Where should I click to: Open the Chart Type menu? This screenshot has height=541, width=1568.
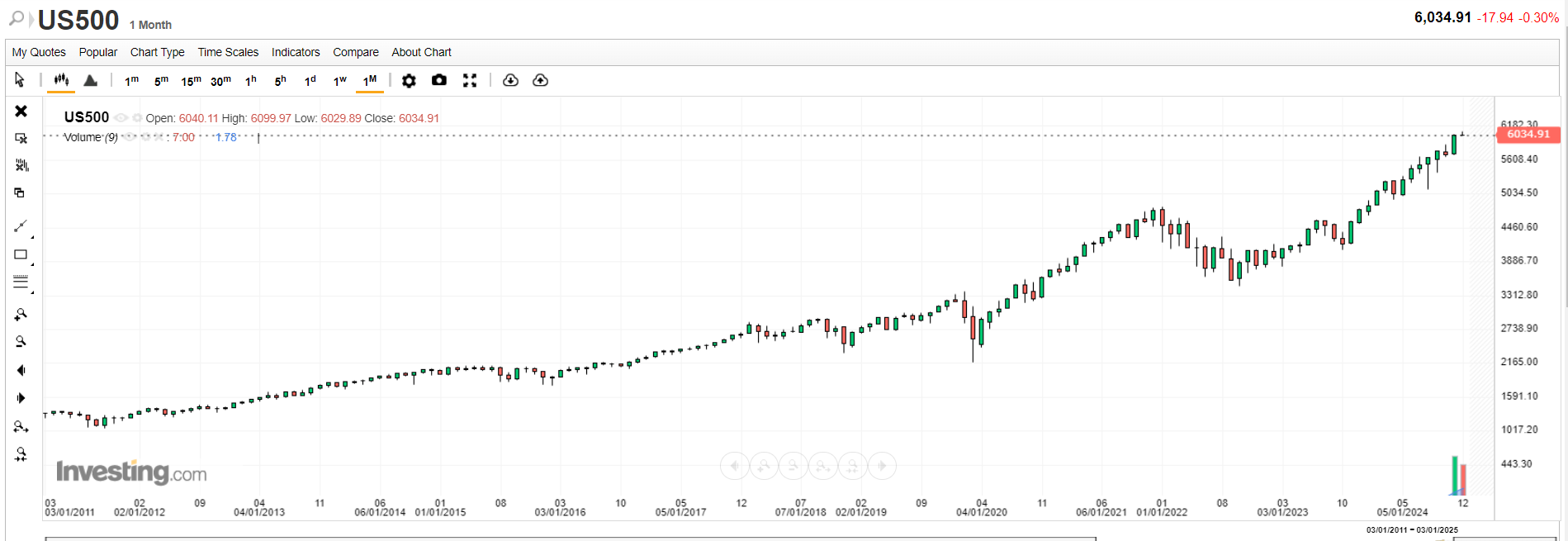[x=158, y=52]
